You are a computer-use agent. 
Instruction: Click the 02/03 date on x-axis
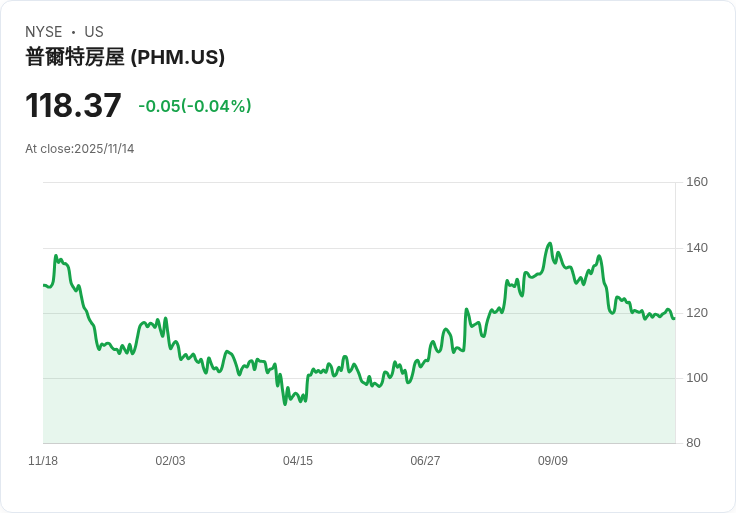[x=170, y=461]
